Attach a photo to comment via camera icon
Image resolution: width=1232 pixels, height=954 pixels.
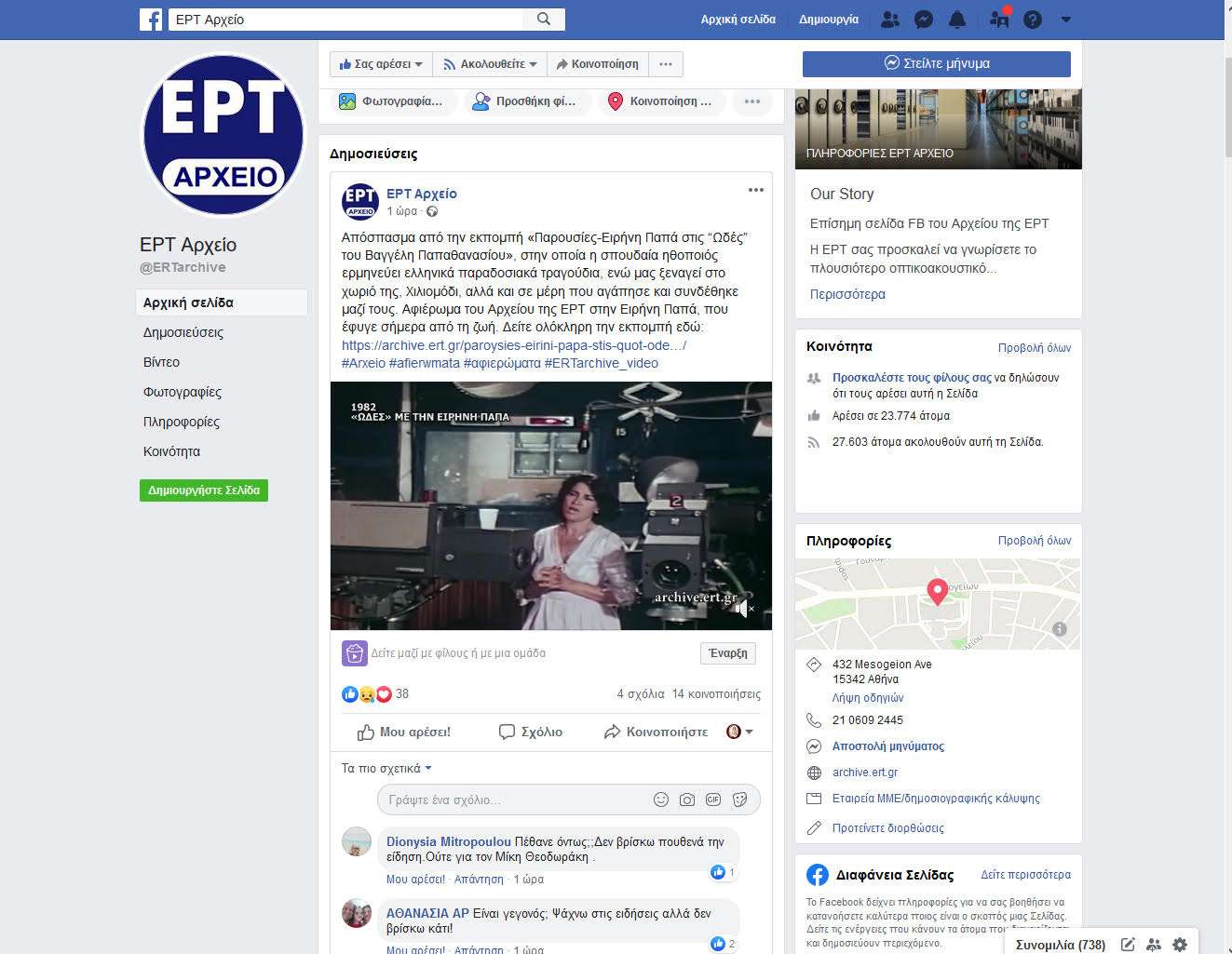coord(687,799)
